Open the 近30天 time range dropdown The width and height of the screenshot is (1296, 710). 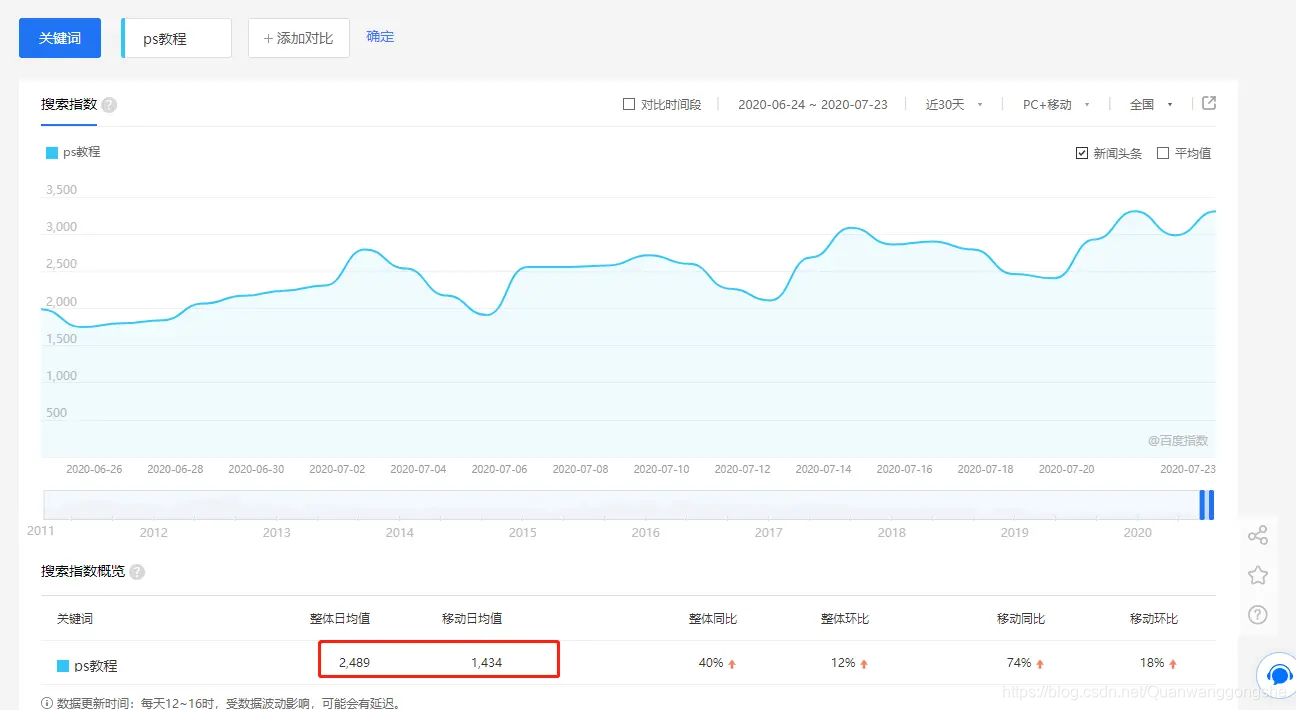(954, 104)
